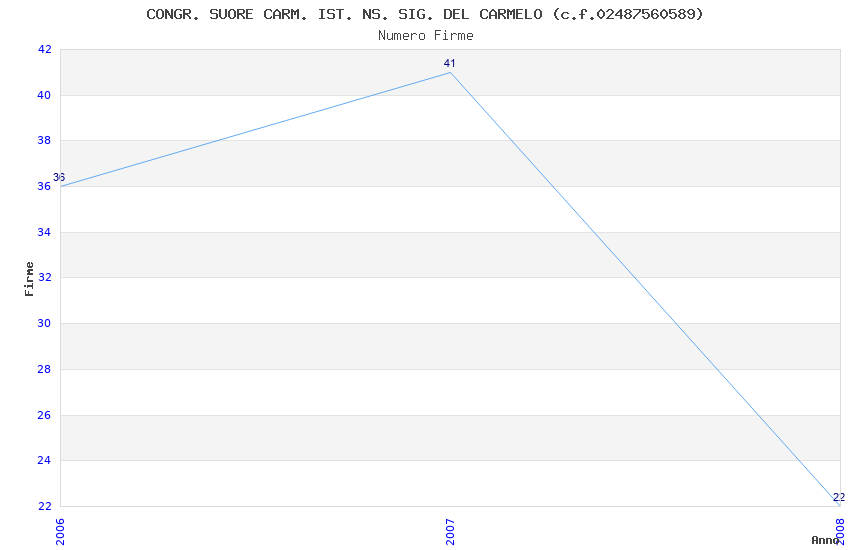The height and width of the screenshot is (550, 850).
Task: Click the subtitle Numero Firme
Action: tap(426, 36)
